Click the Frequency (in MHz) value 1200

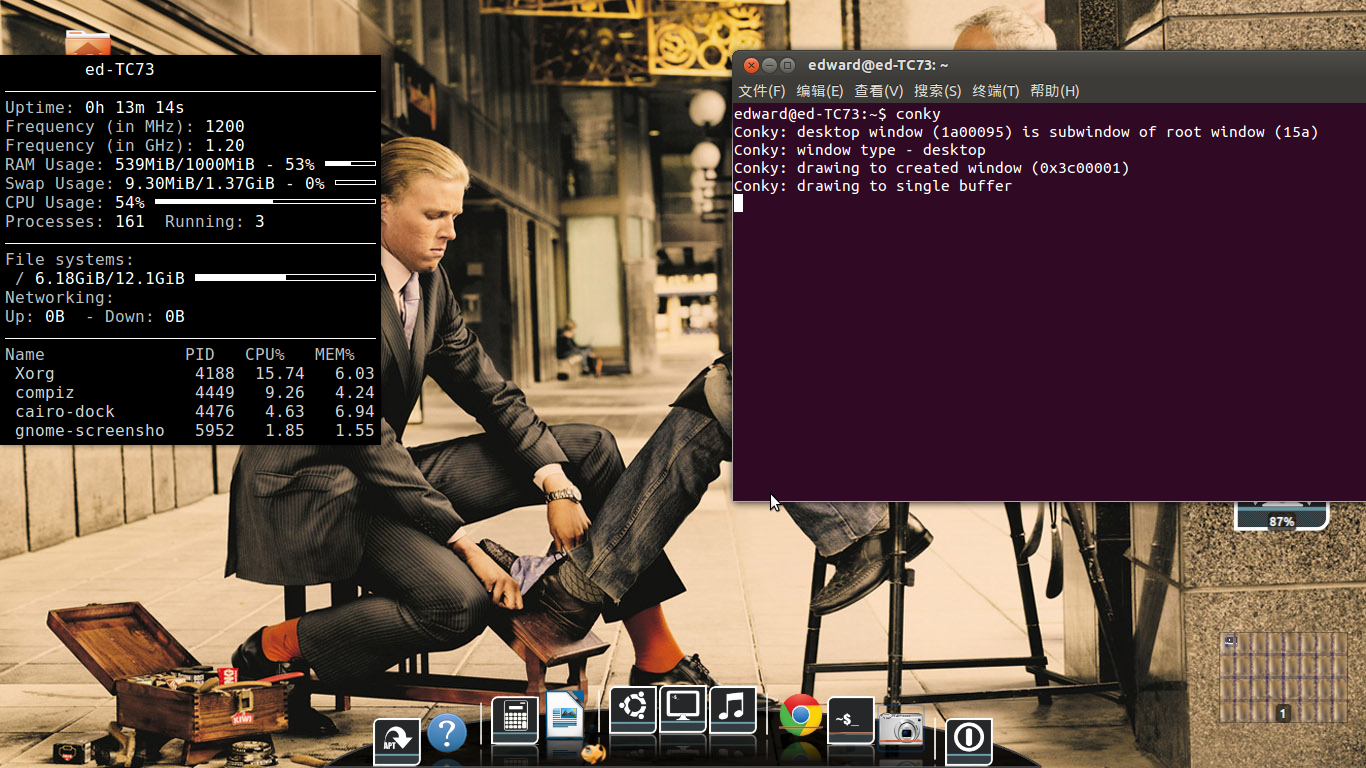coord(225,127)
